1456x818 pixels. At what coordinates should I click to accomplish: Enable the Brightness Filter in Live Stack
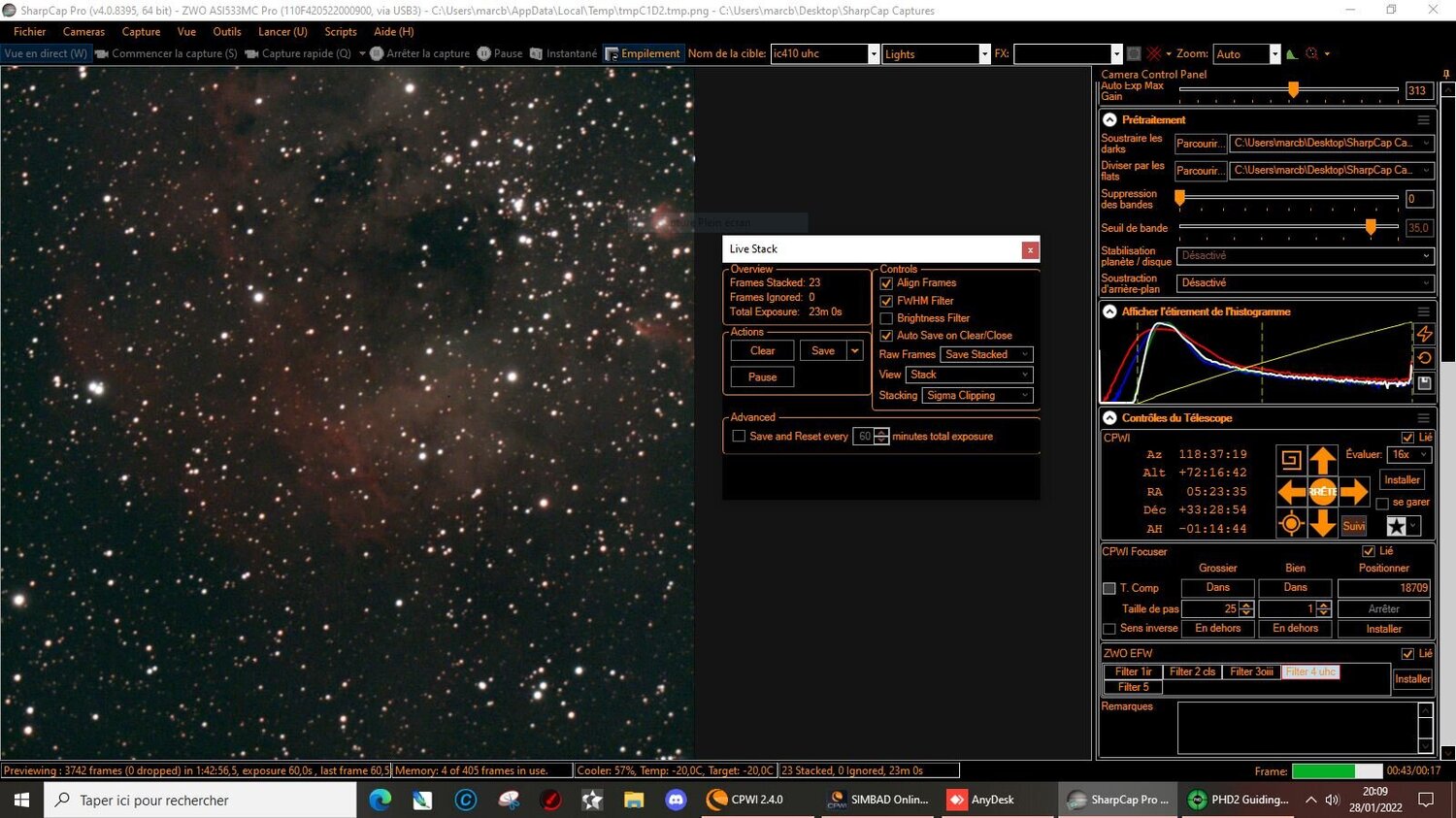pyautogui.click(x=886, y=318)
